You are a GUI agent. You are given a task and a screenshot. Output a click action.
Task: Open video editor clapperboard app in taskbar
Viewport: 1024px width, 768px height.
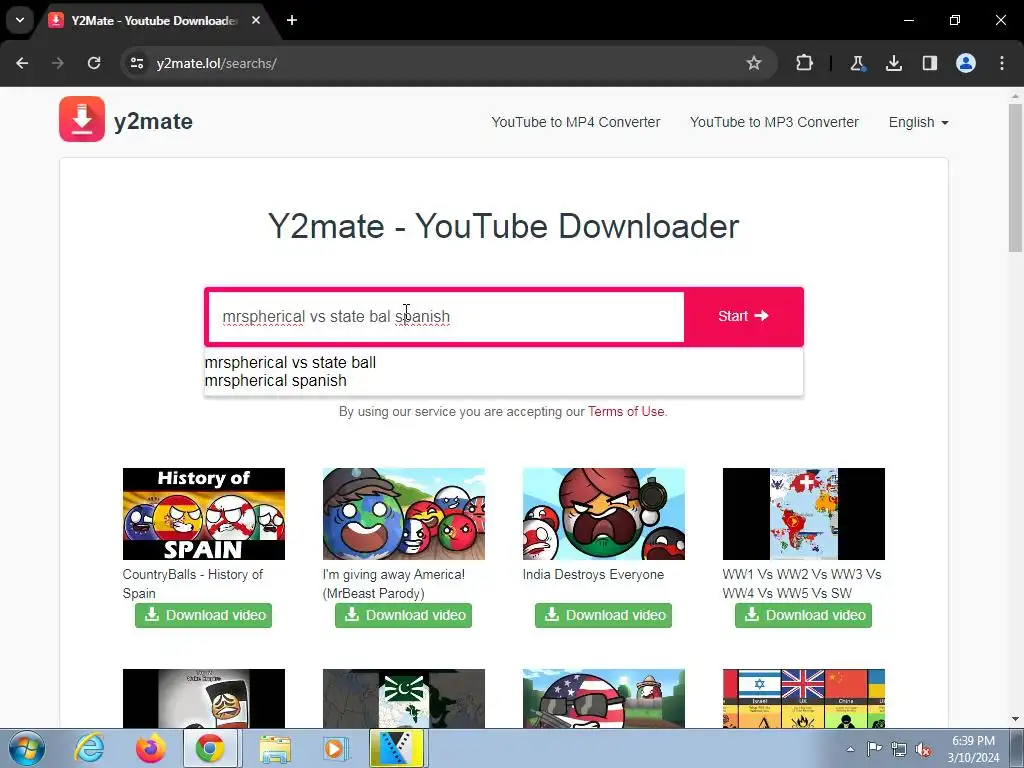coord(397,748)
